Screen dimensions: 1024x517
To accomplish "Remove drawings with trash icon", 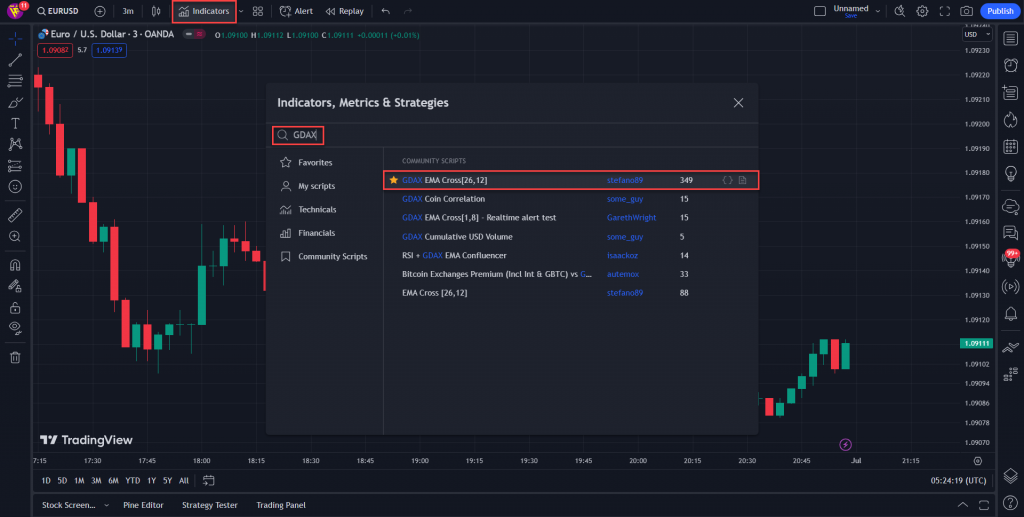I will [15, 357].
